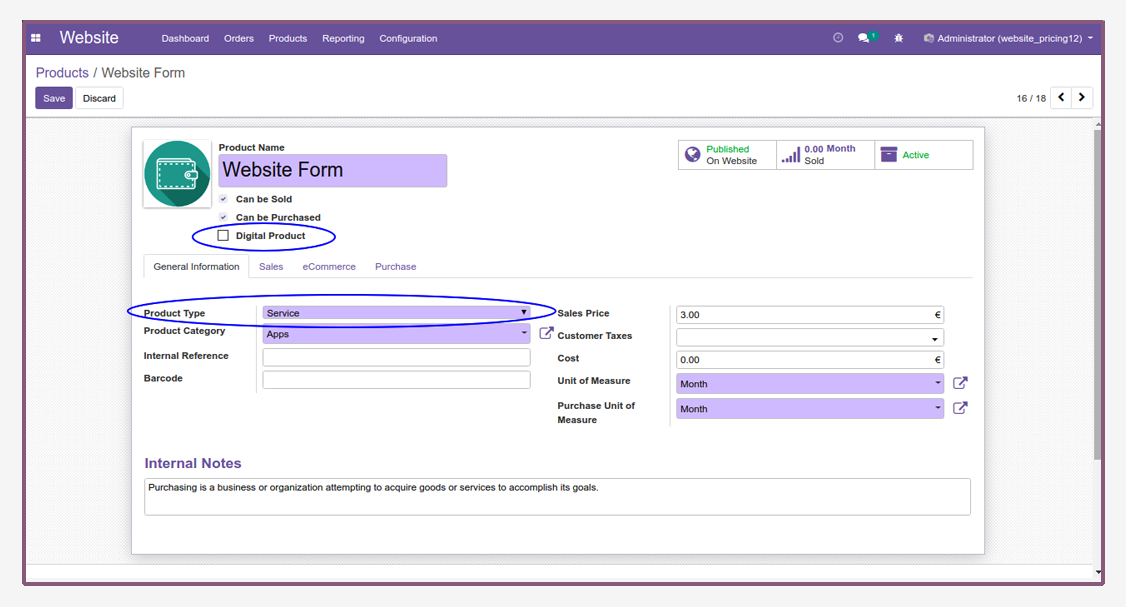Toggle the Can be Purchased checkbox
The image size is (1126, 607).
coord(223,217)
